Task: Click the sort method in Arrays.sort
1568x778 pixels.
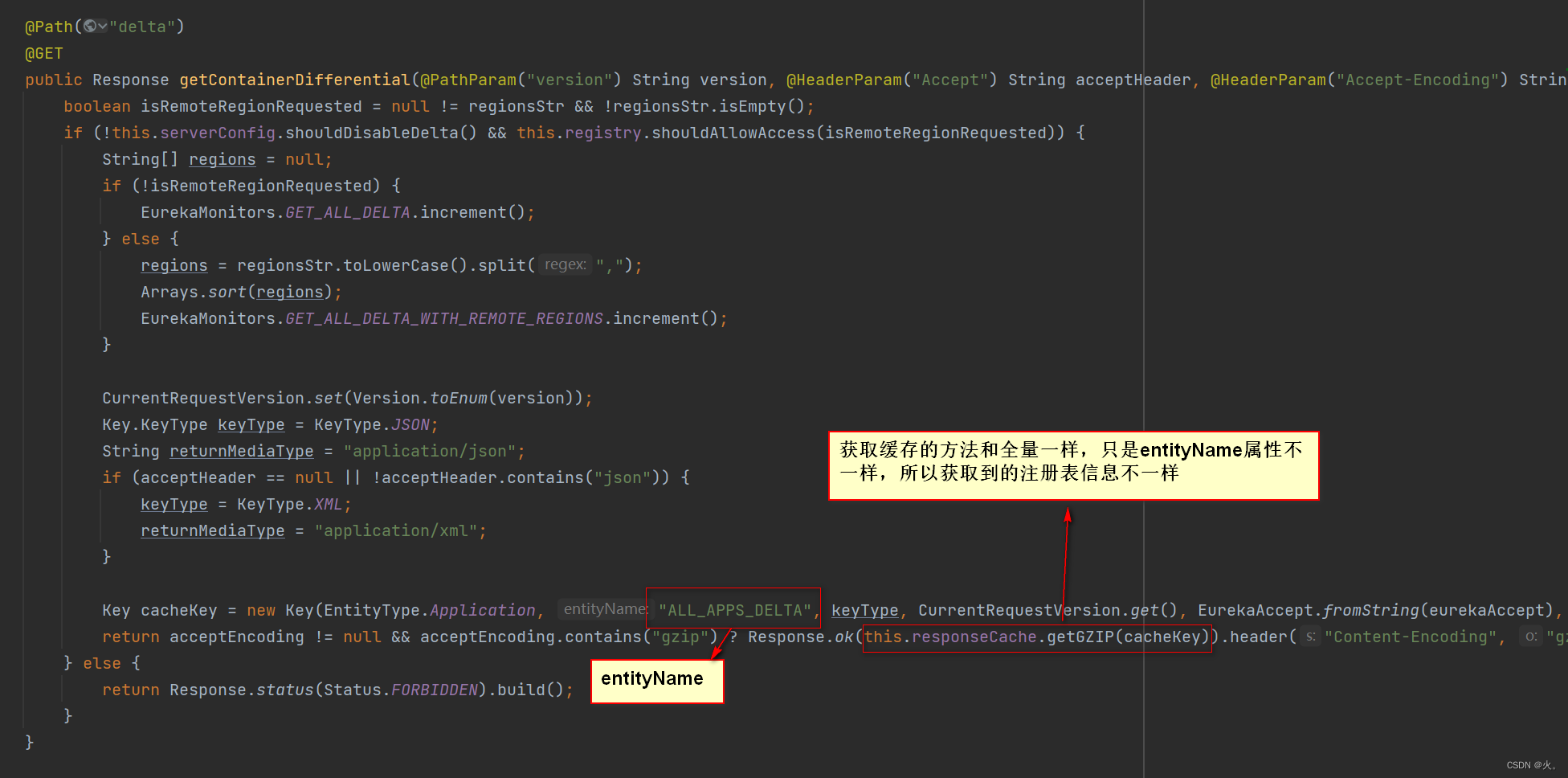Action: 227,292
